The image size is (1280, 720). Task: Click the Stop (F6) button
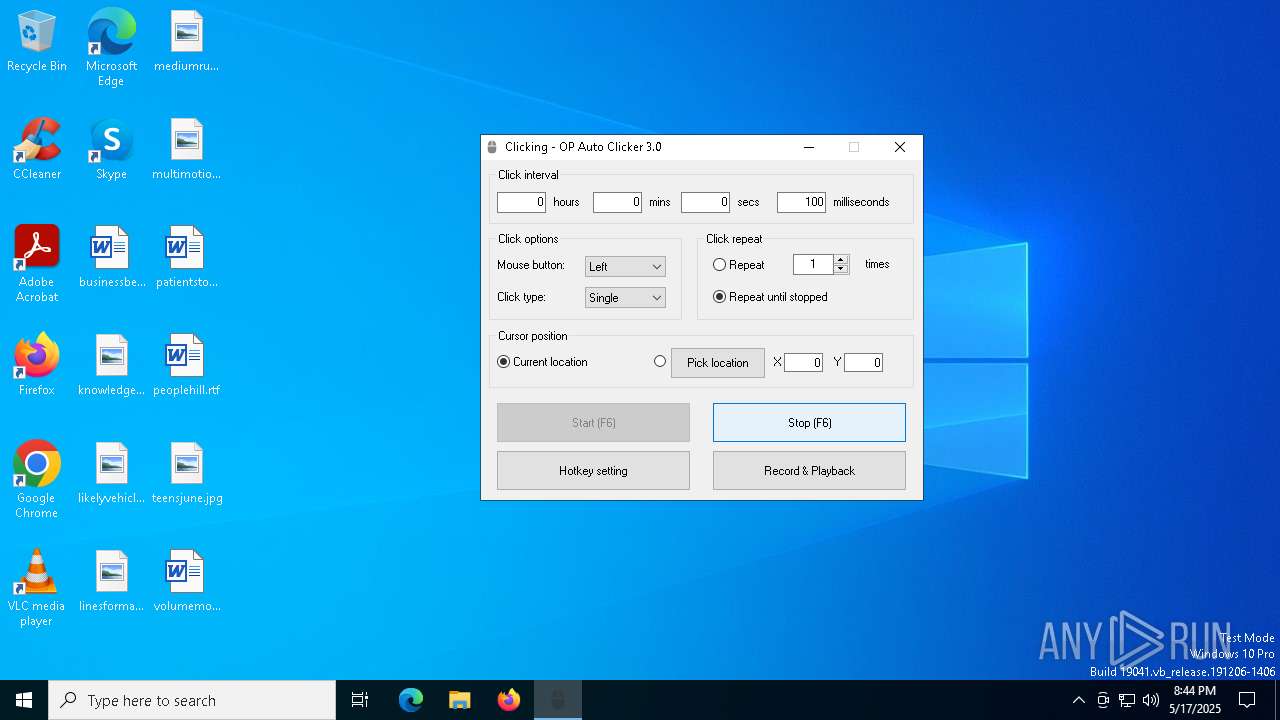809,423
